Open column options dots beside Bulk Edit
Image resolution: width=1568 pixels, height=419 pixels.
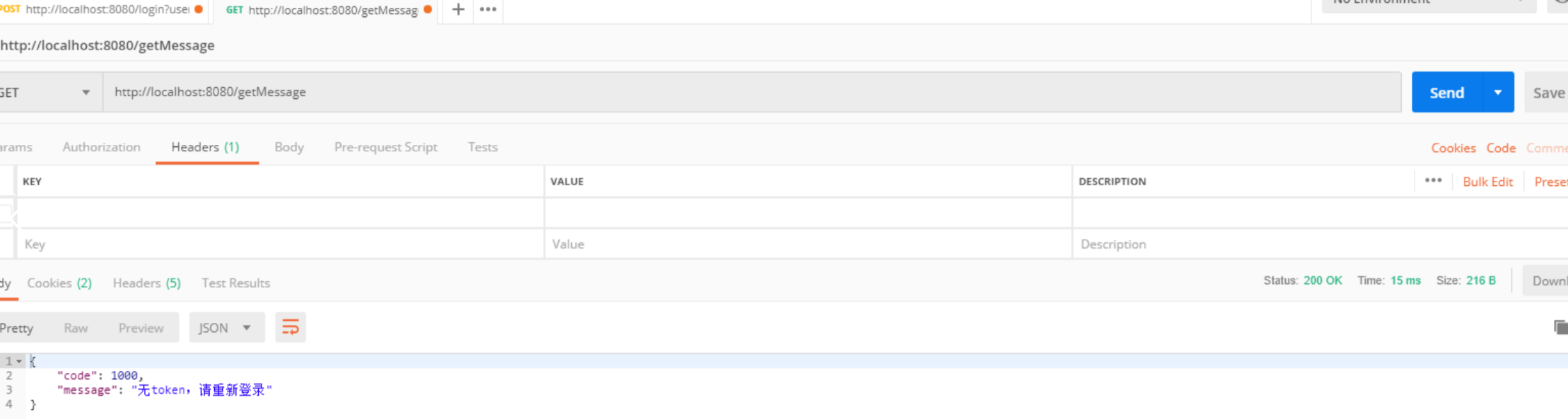click(x=1433, y=181)
